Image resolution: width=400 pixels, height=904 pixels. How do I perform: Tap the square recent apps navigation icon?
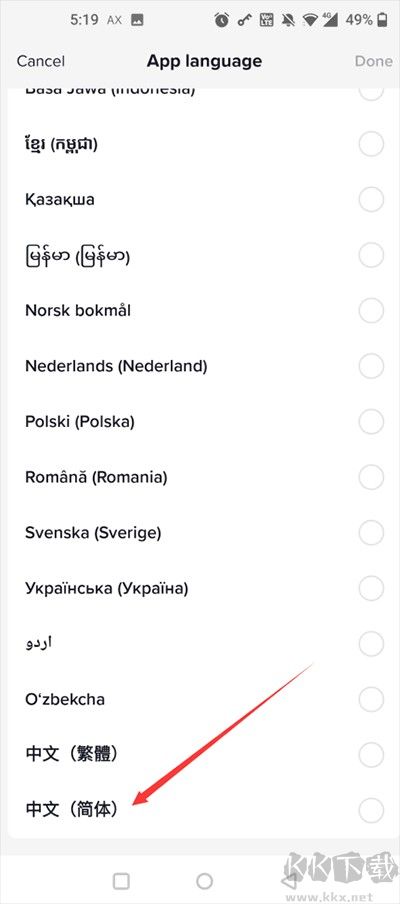click(121, 880)
